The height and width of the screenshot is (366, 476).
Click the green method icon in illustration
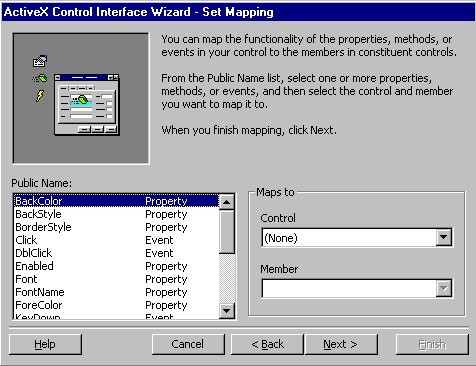coord(40,79)
